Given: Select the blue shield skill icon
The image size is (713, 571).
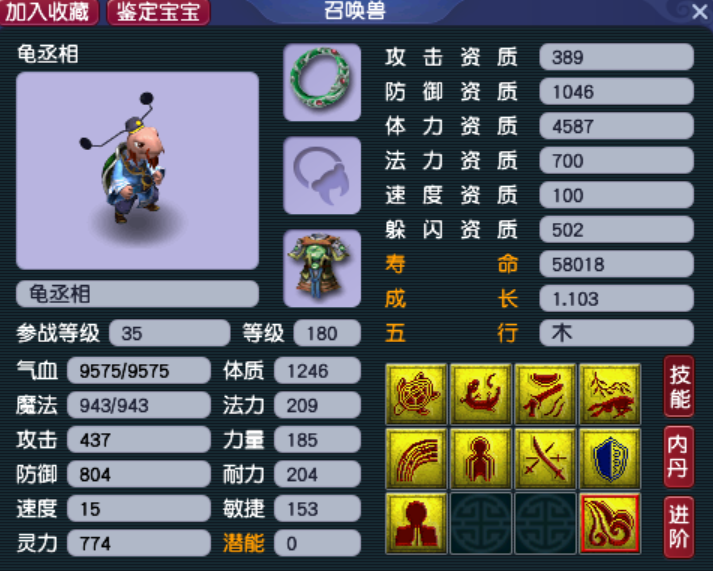Looking at the screenshot, I should (610, 459).
